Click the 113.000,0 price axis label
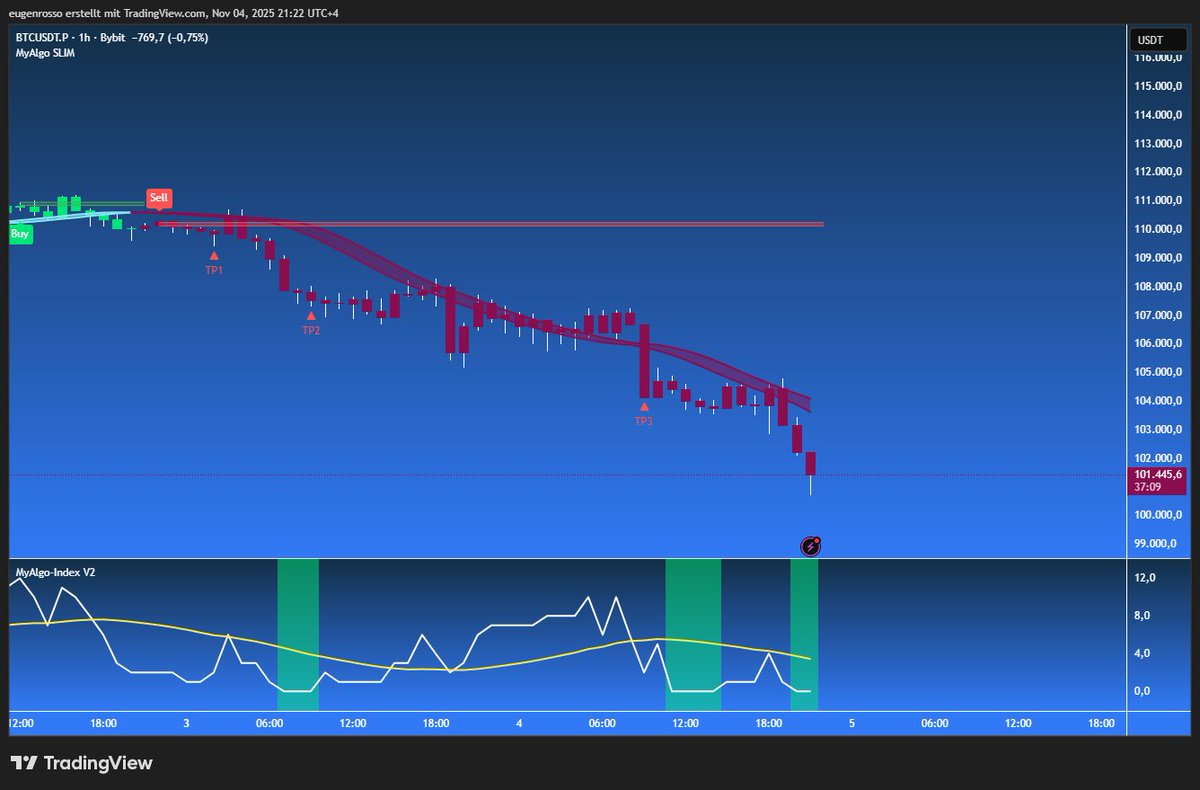The image size is (1200, 790). pos(1158,143)
